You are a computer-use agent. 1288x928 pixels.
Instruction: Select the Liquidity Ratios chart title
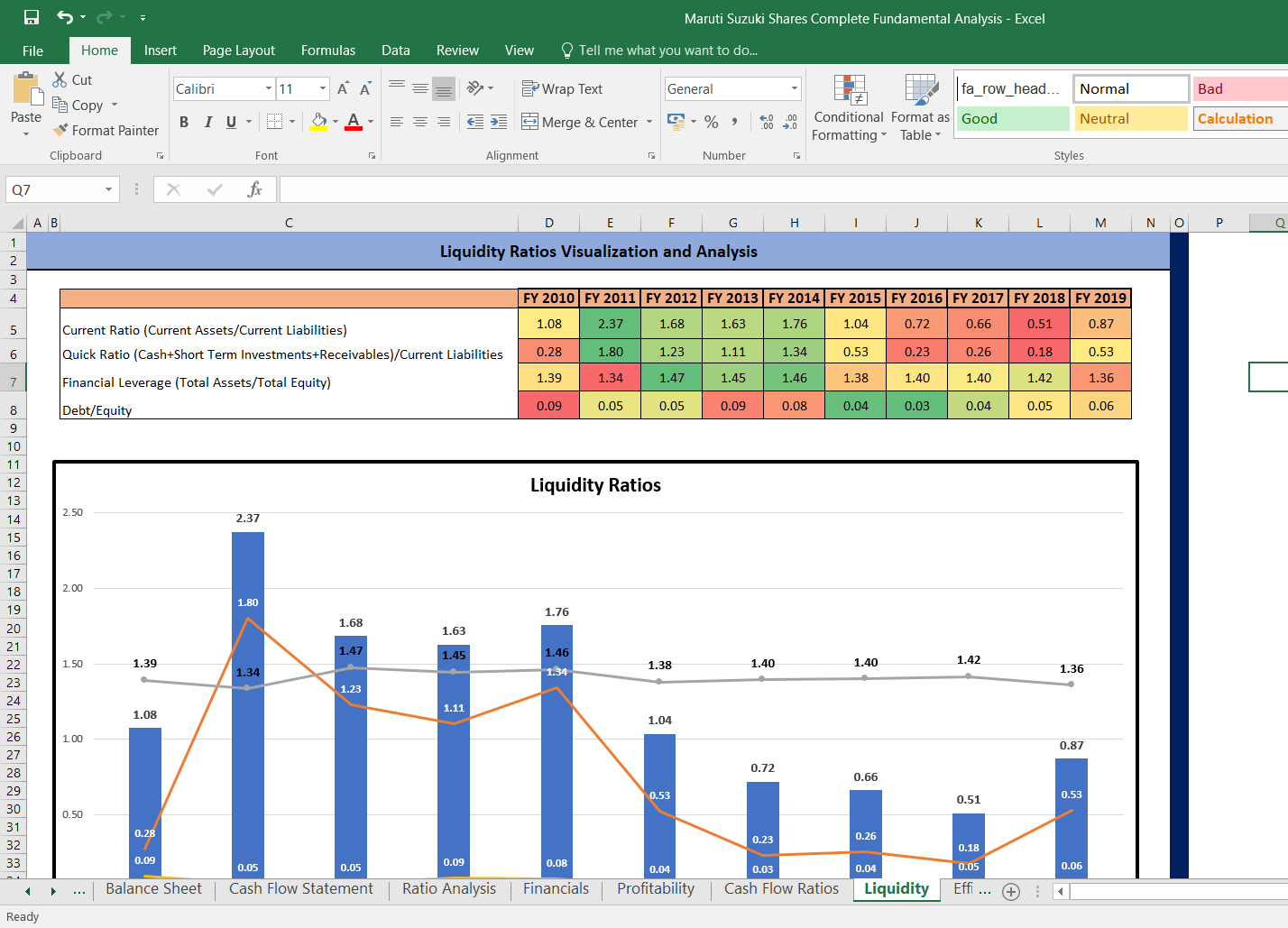pos(595,485)
